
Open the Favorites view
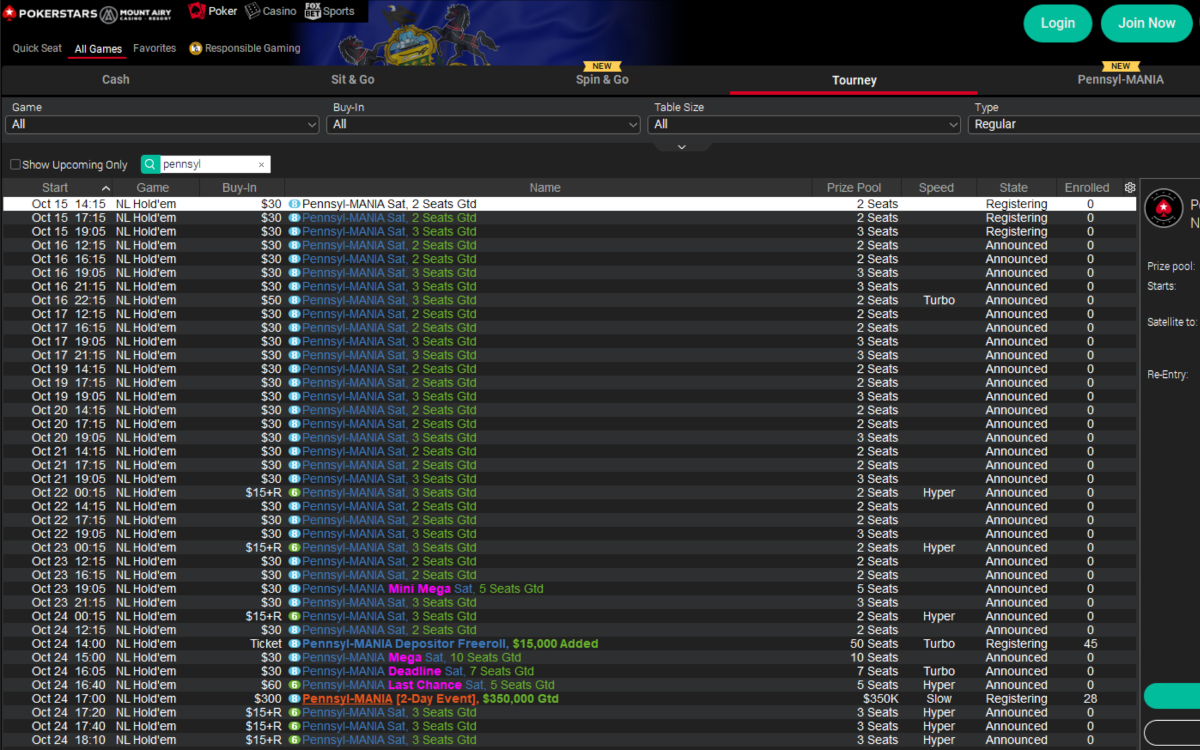pos(154,48)
